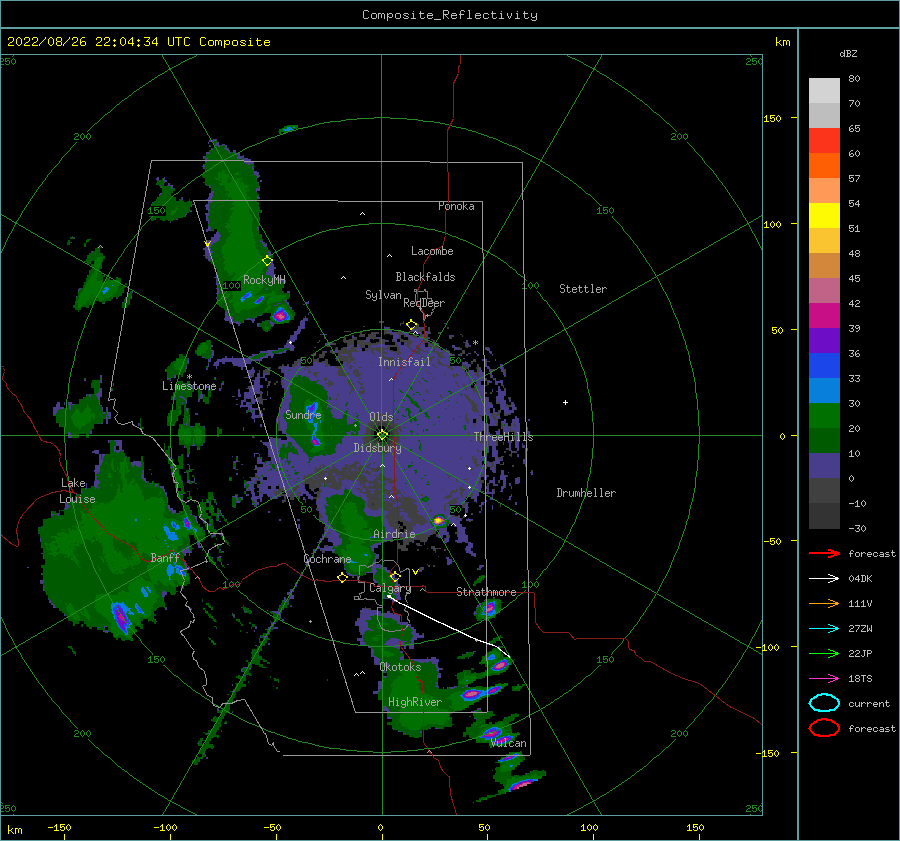The width and height of the screenshot is (900, 841).
Task: Select the cyan 27ZW arrow legend icon
Action: [824, 629]
